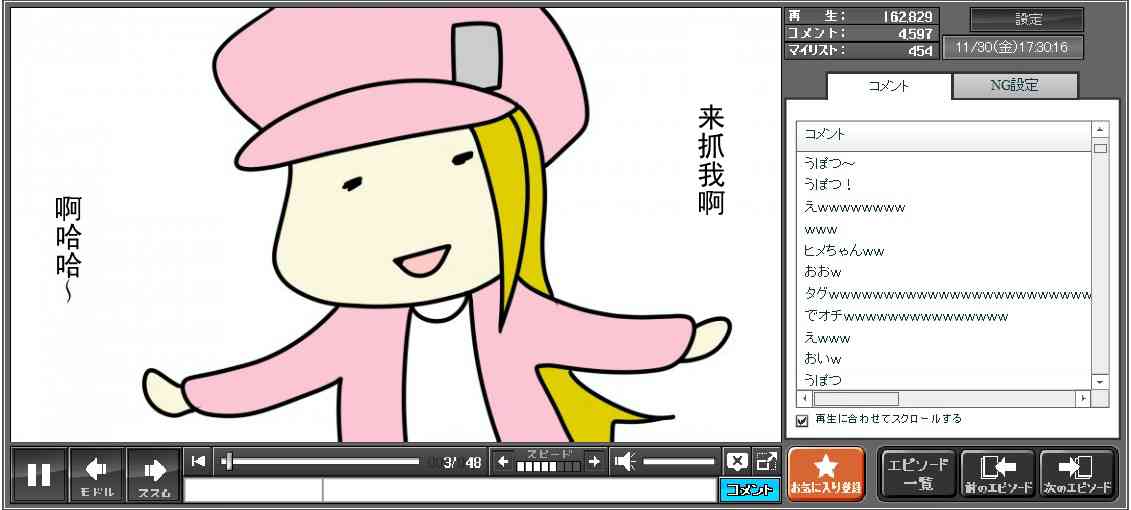Viewport: 1131px width, 510px height.
Task: Go to the next episode
Action: coord(1077,473)
